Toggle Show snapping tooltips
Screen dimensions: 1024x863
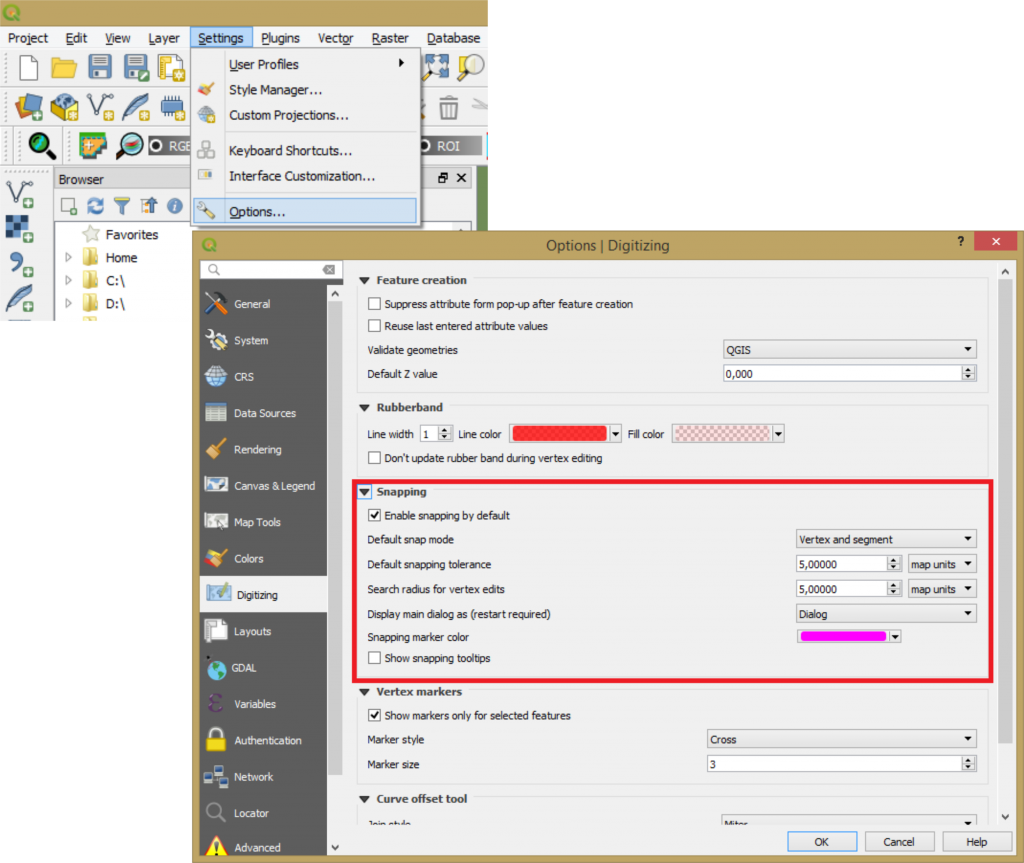click(x=376, y=658)
